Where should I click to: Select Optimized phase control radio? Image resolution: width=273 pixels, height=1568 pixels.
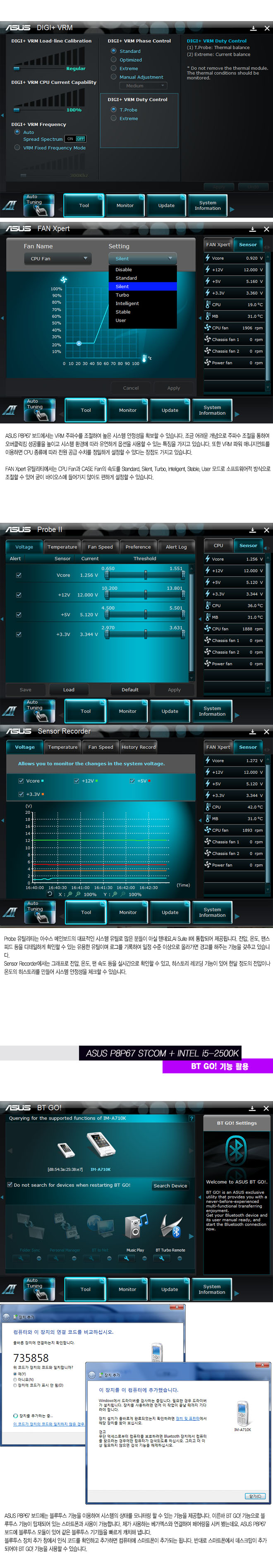114,60
